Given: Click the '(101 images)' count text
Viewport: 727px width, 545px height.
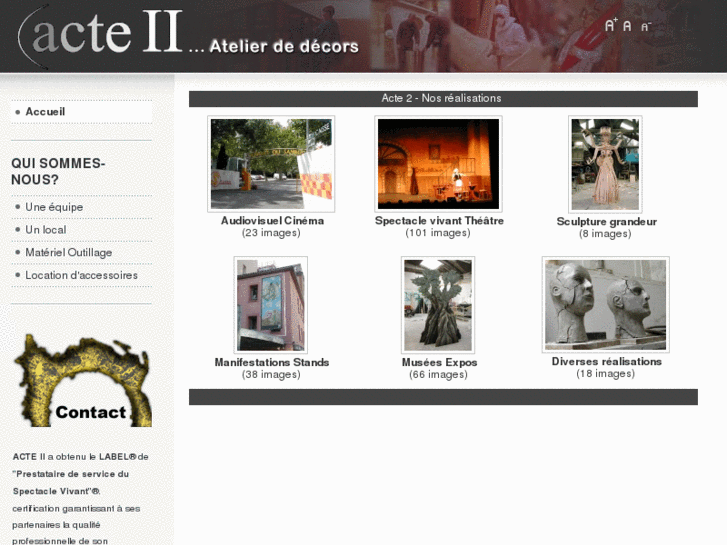Looking at the screenshot, I should pos(438,233).
